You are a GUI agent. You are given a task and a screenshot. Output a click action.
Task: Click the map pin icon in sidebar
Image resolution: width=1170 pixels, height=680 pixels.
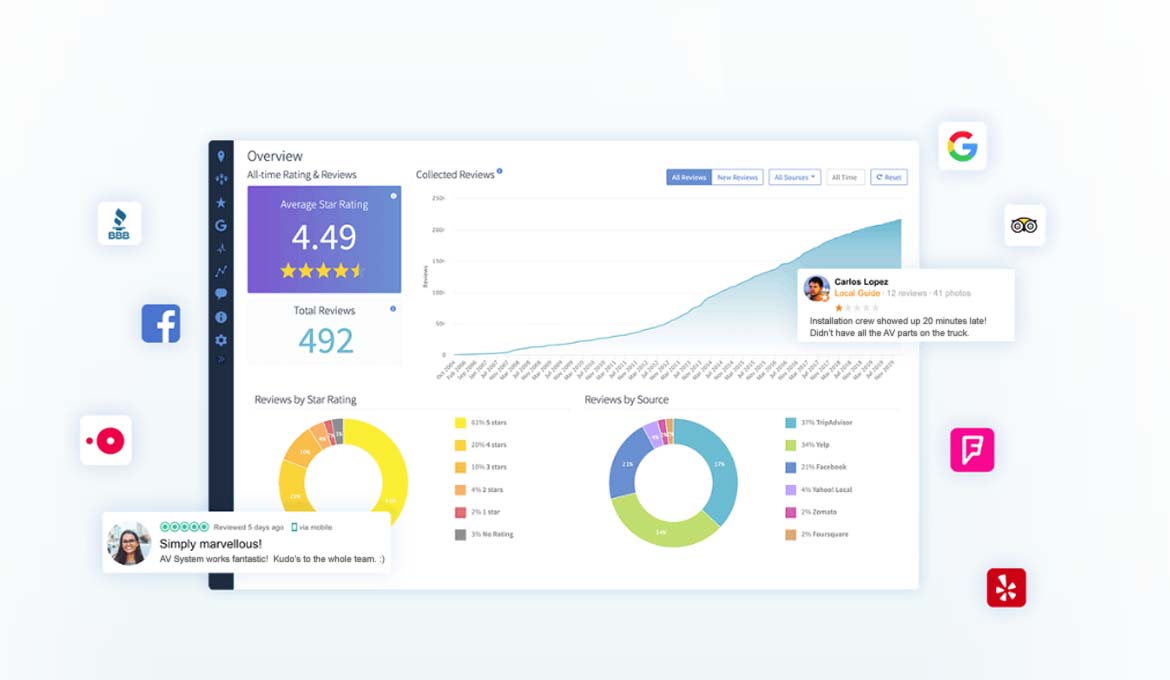(x=221, y=157)
